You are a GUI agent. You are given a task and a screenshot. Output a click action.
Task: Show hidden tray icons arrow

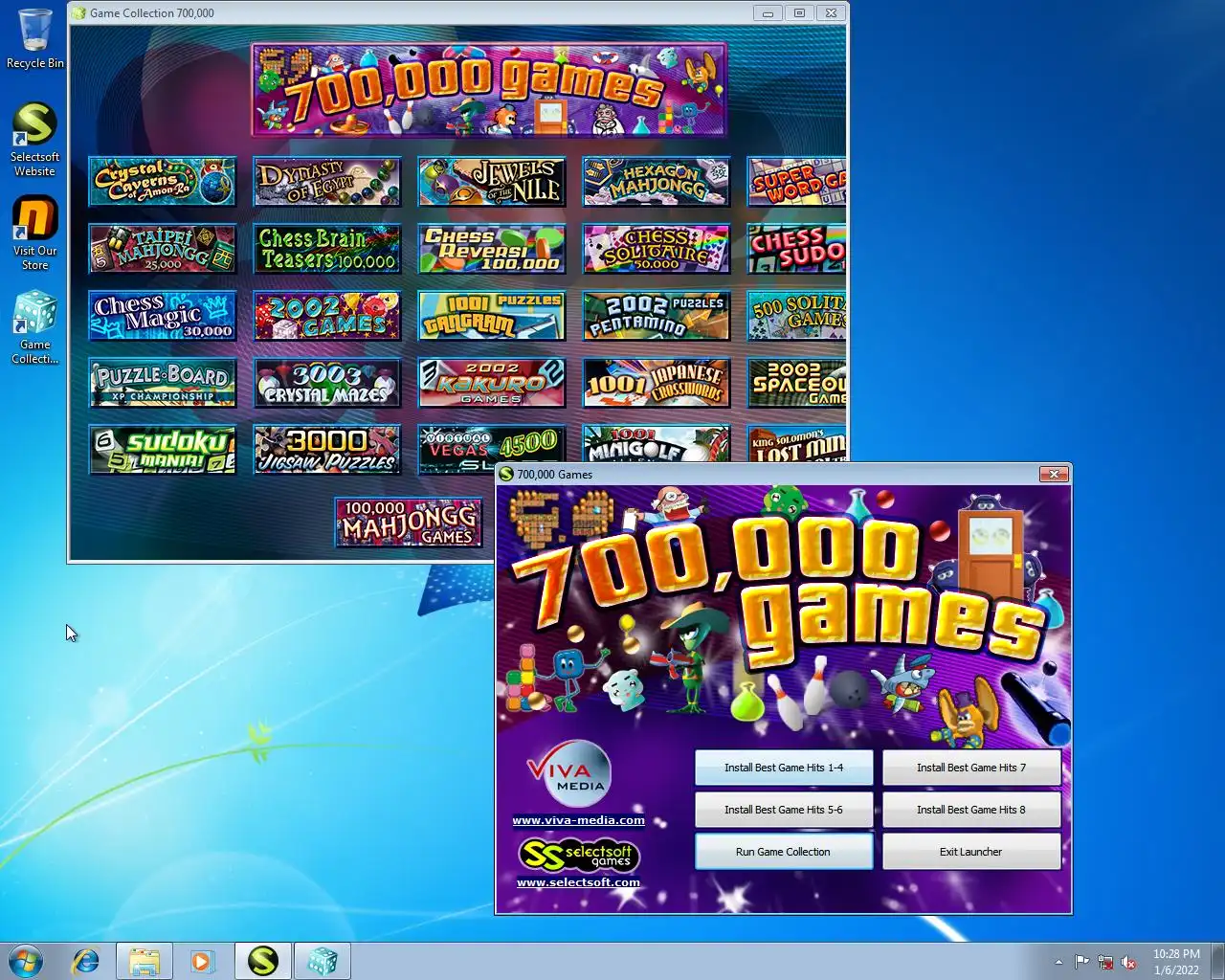click(x=1058, y=962)
